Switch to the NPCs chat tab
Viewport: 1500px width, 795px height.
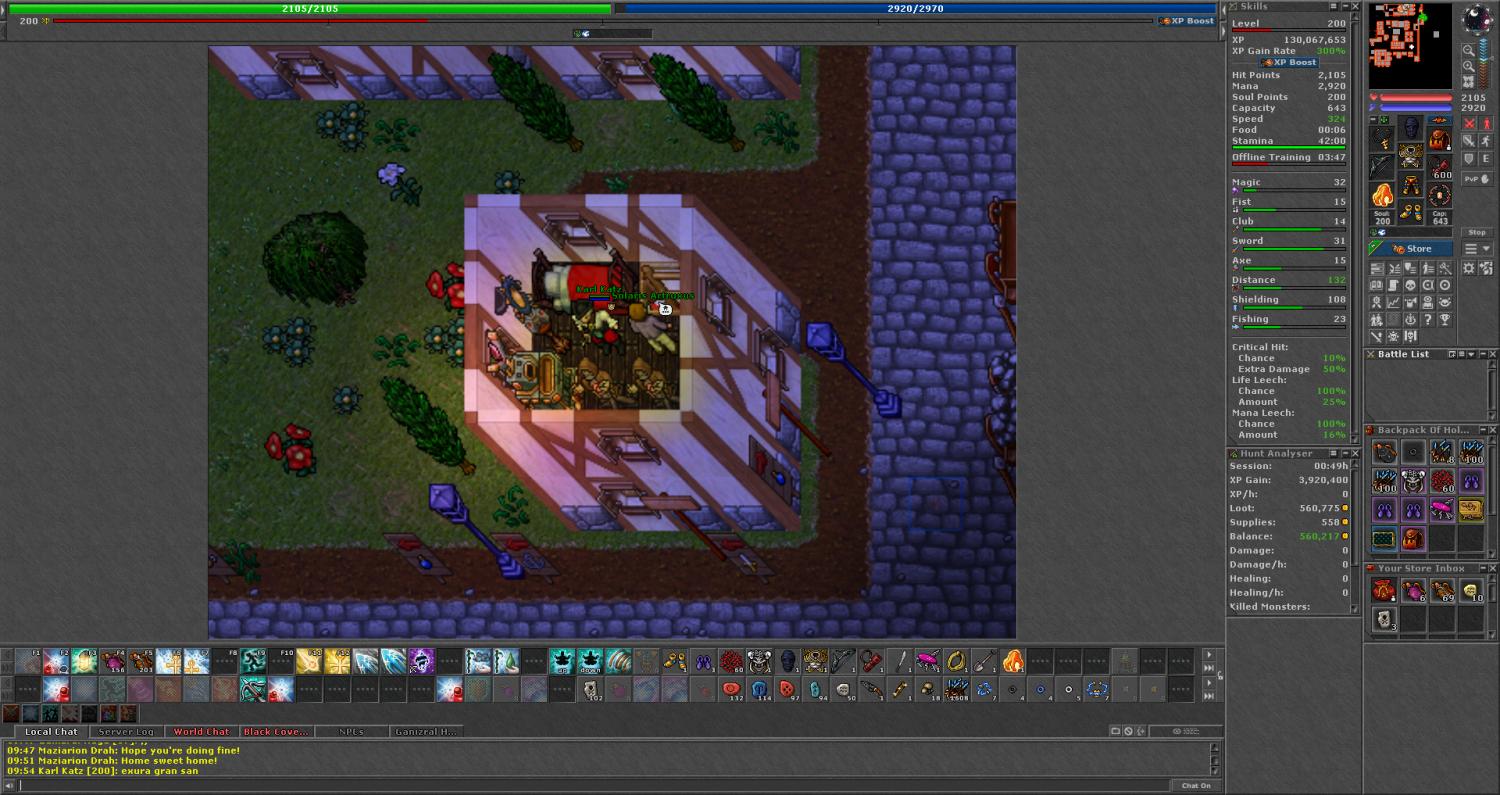pyautogui.click(x=351, y=732)
